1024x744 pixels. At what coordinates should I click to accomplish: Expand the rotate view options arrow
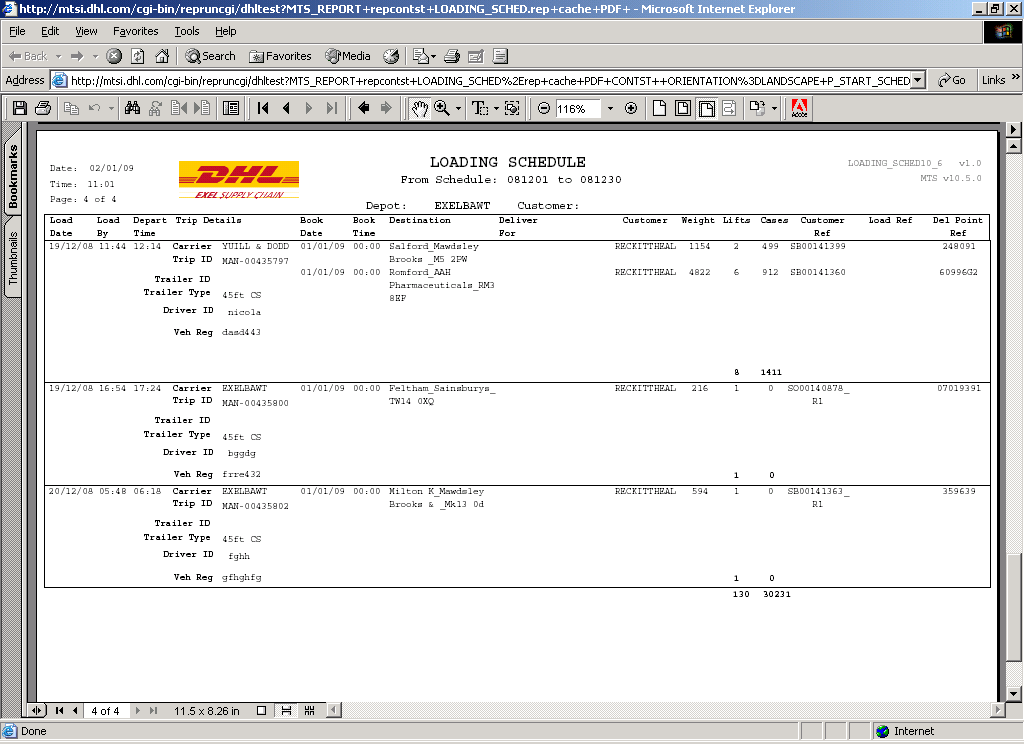(x=775, y=108)
